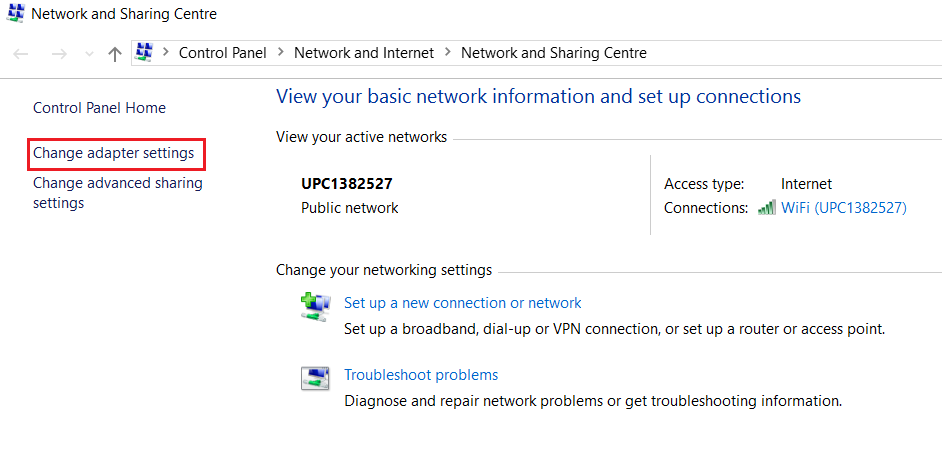Click empty space in the address bar
The image size is (942, 468).
click(793, 53)
